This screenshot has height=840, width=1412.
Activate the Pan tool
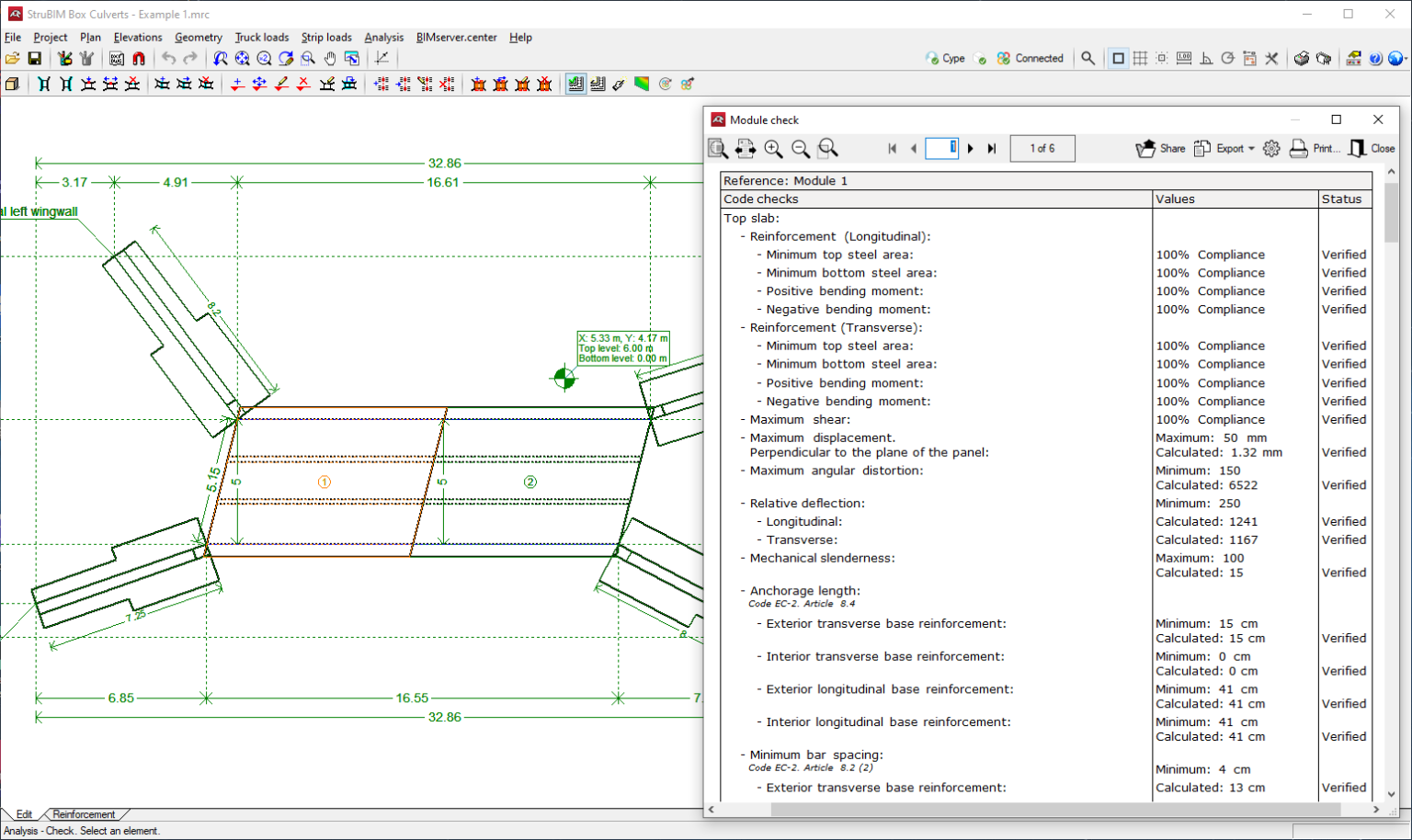click(329, 58)
